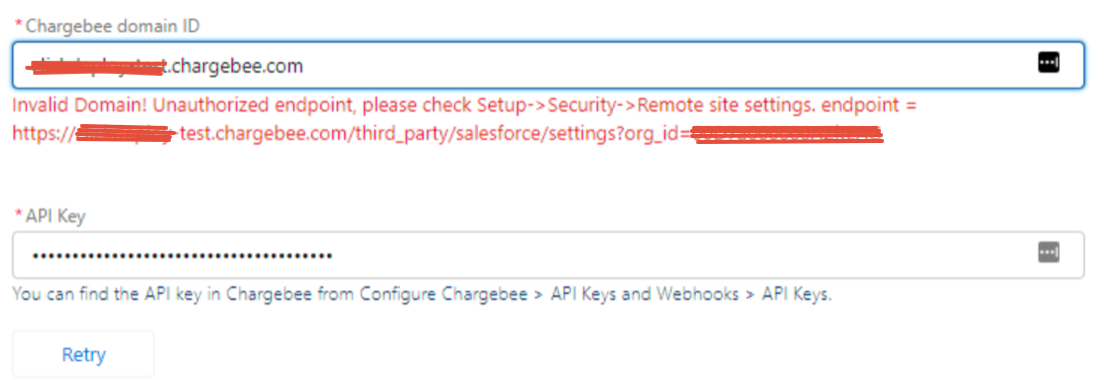Click the redacted subdomain in domain field
Image resolution: width=1112 pixels, height=380 pixels.
96,67
